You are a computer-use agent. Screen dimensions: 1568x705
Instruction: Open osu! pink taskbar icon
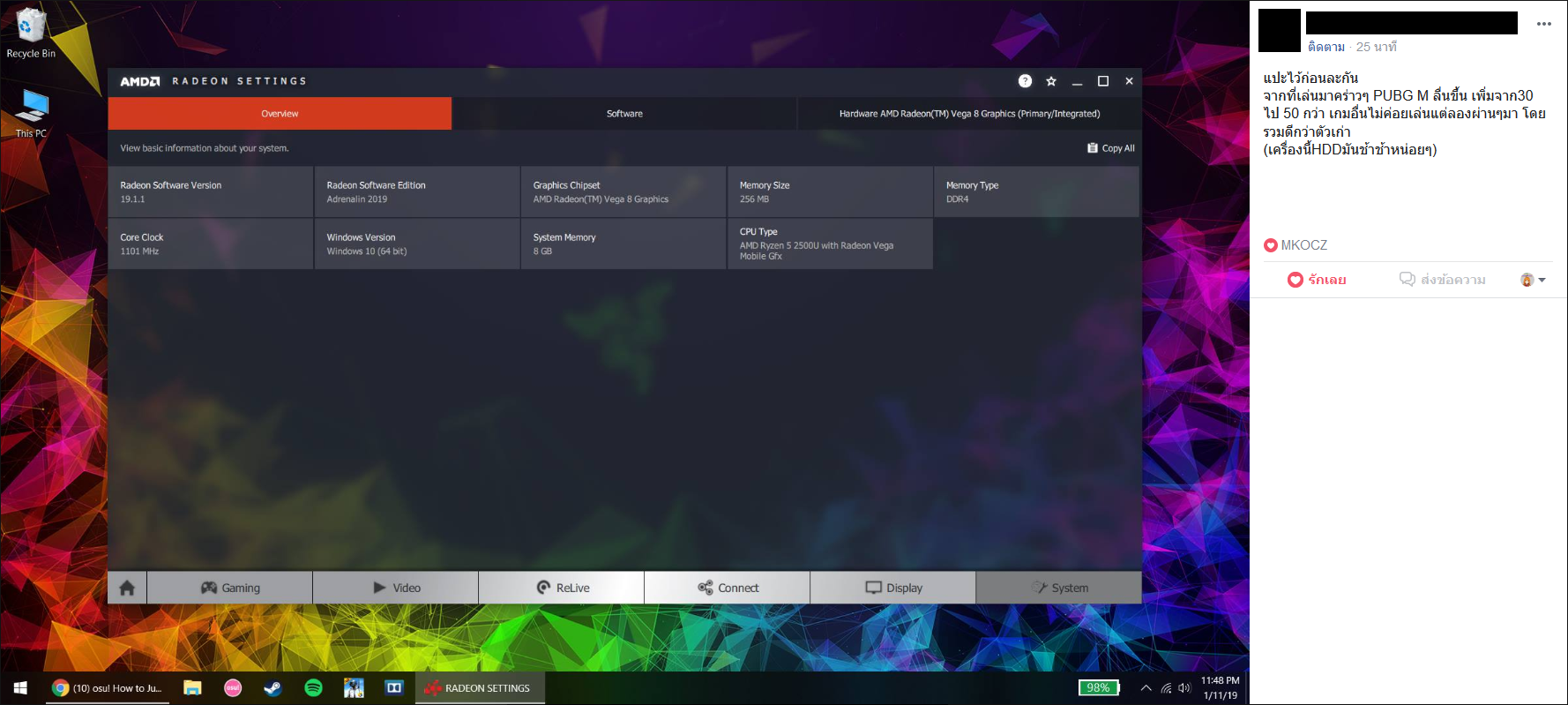[233, 688]
